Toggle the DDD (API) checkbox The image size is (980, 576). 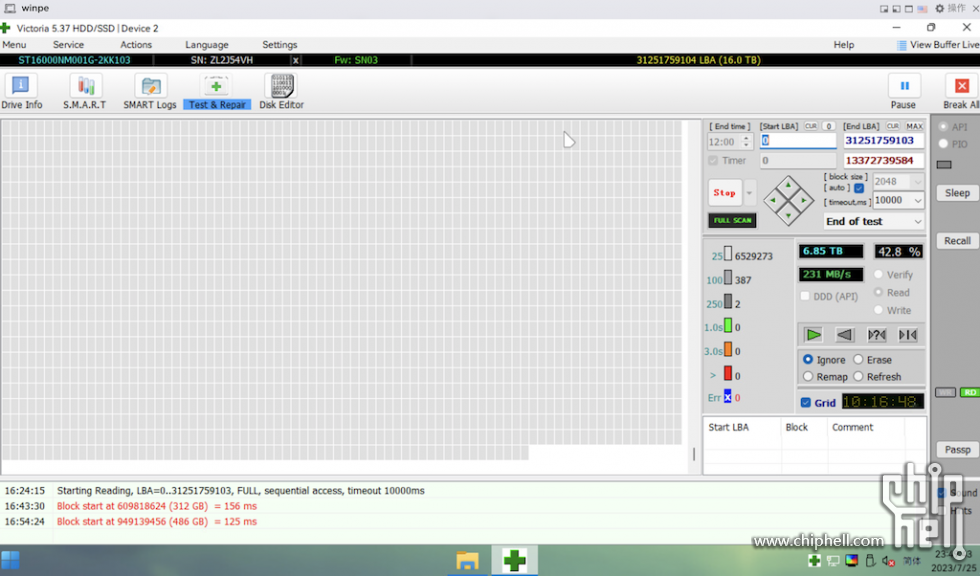click(805, 296)
